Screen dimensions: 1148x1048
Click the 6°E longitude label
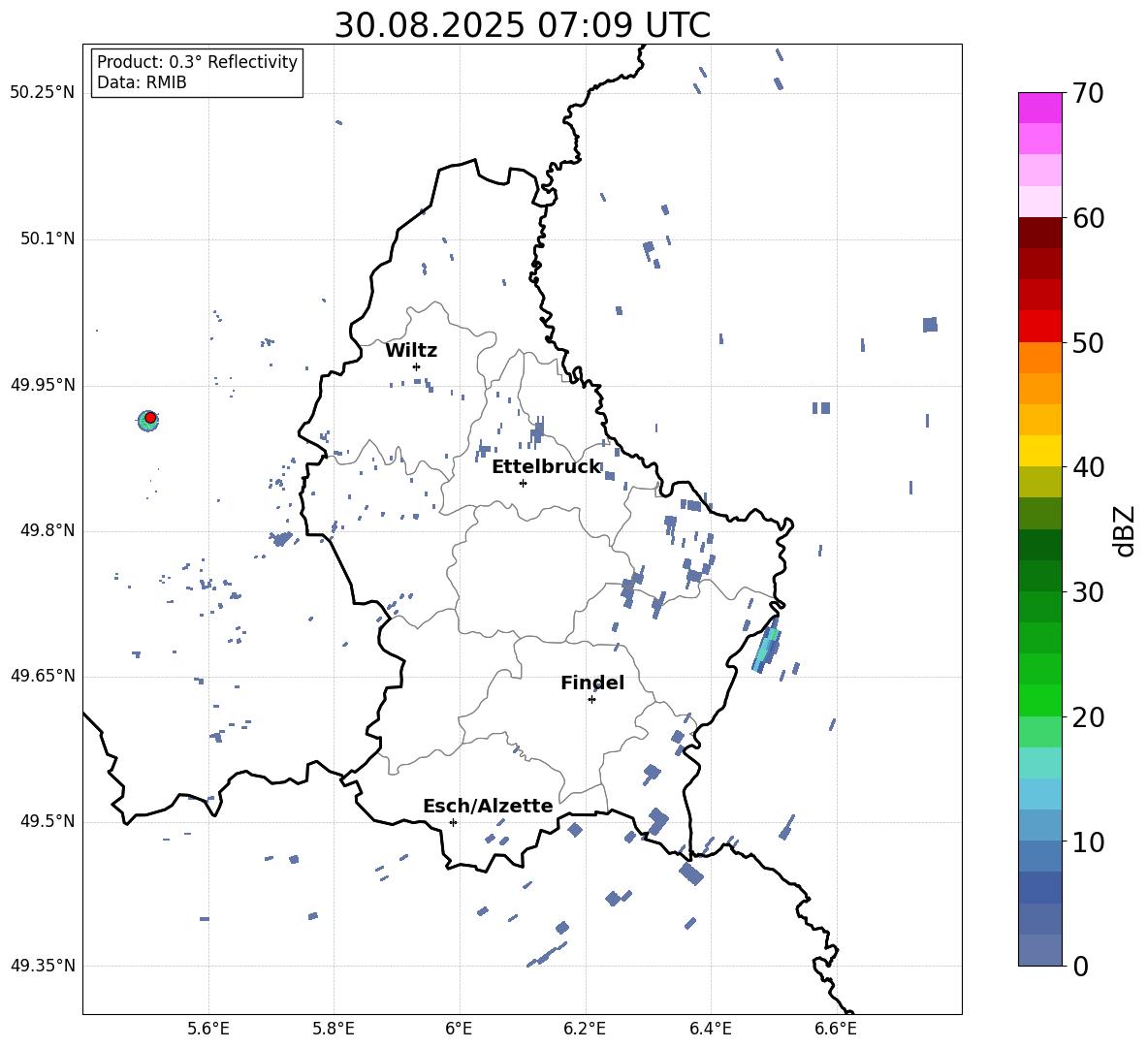click(459, 1029)
